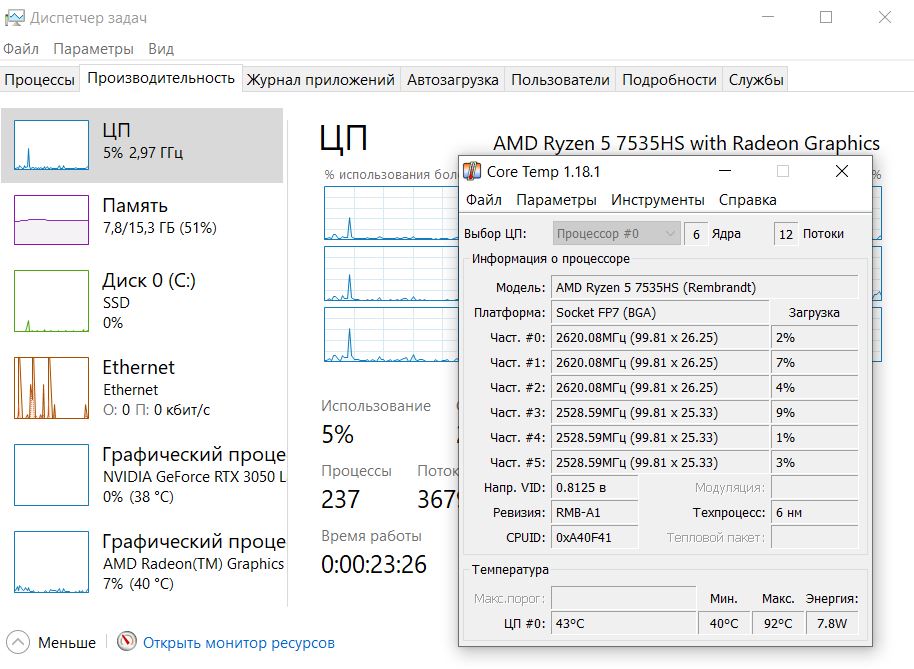Go to the Журнал приложений tab
The width and height of the screenshot is (914, 669).
(x=321, y=80)
